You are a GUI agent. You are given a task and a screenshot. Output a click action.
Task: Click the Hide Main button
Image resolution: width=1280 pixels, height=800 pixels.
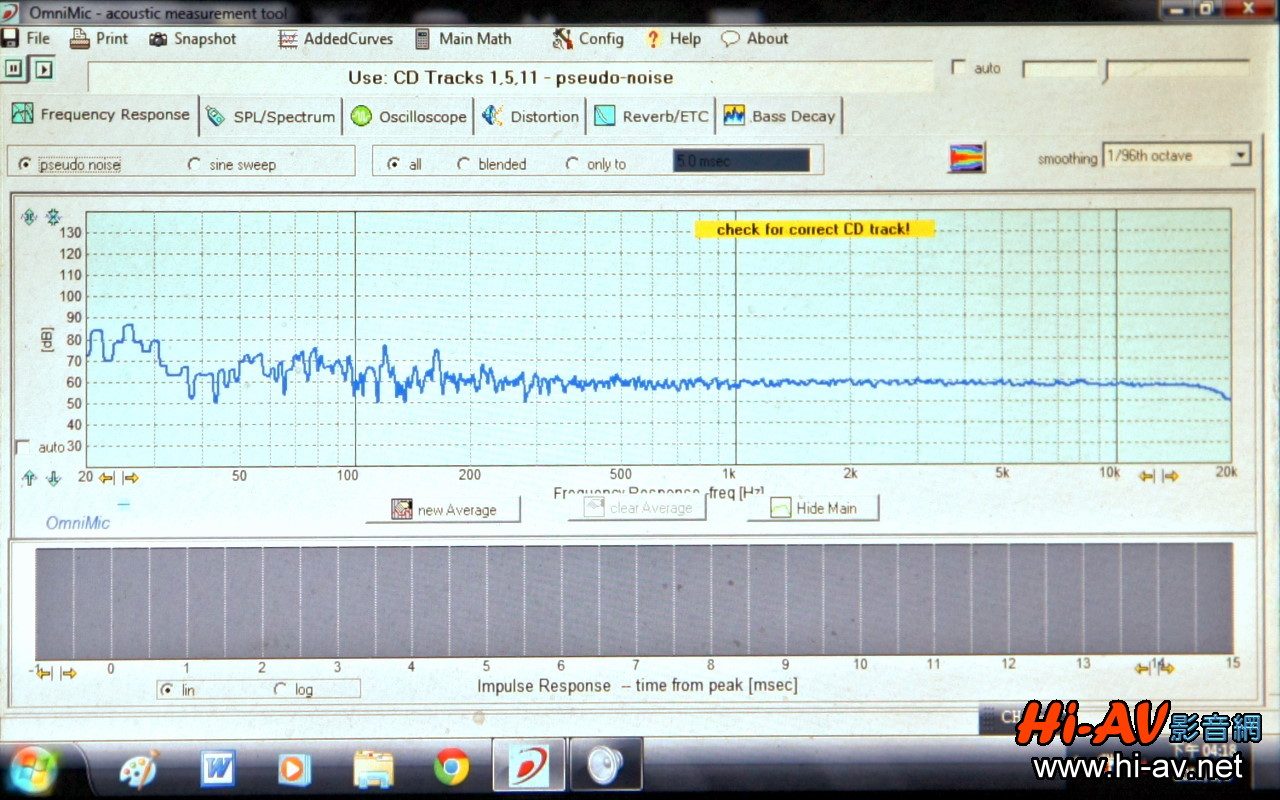825,508
